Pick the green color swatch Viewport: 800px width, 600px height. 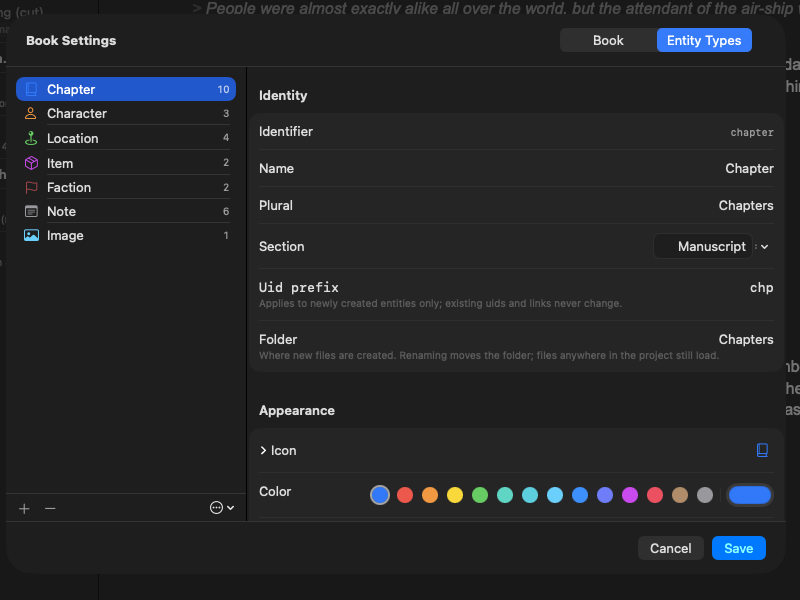(480, 495)
